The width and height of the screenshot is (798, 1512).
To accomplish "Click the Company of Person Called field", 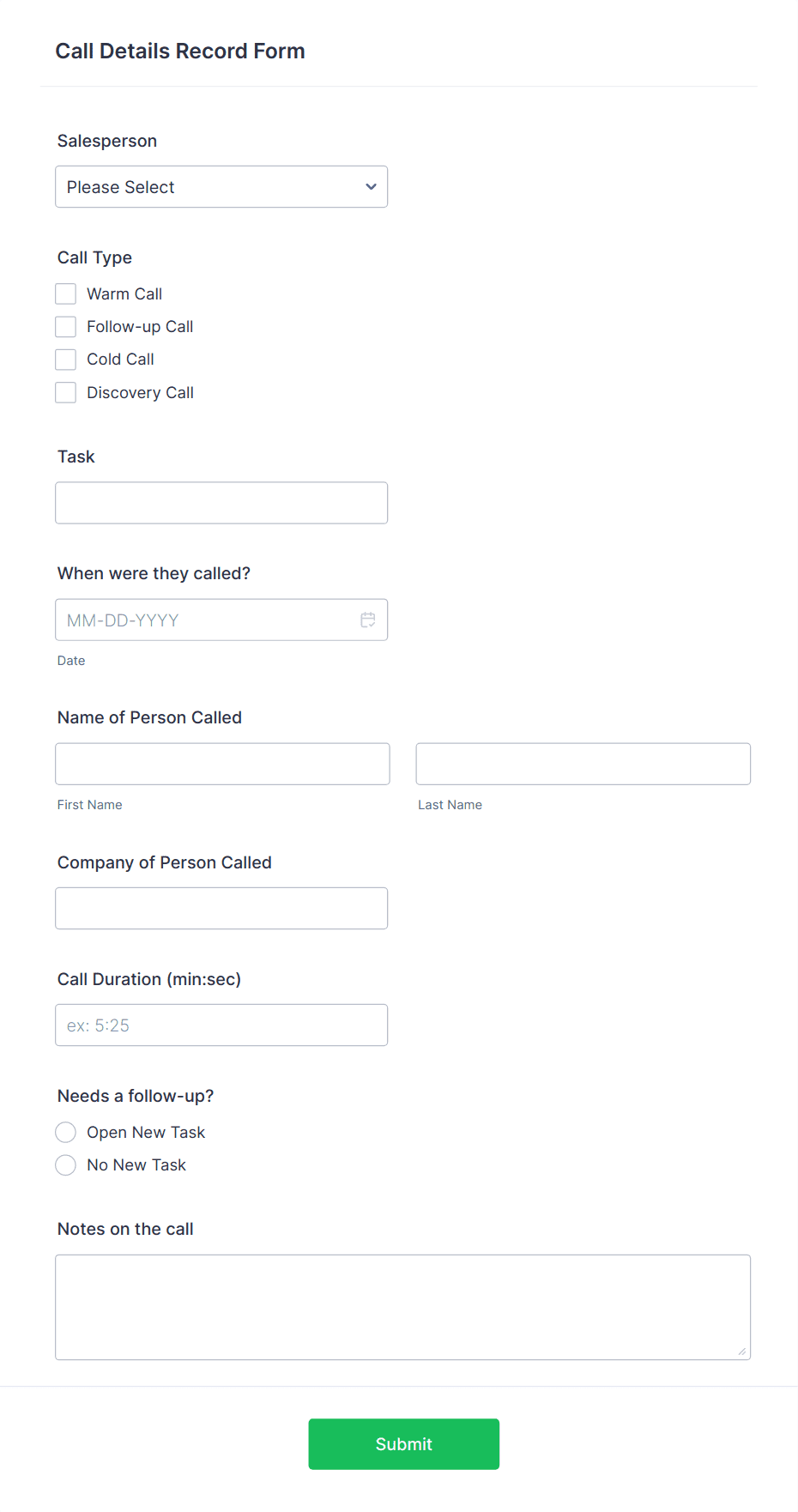I will [x=221, y=907].
